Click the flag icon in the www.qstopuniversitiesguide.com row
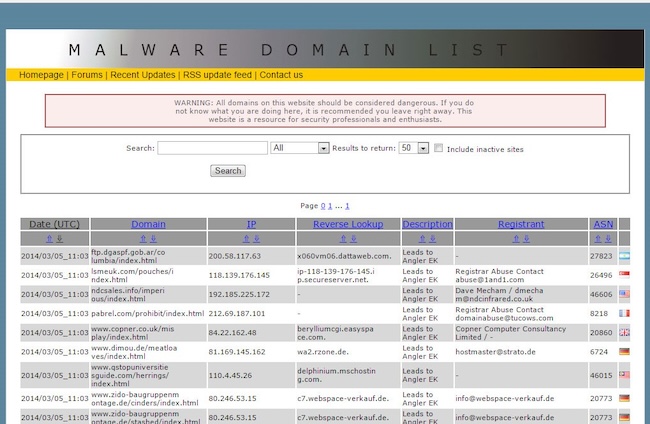The image size is (650, 424). pyautogui.click(x=624, y=375)
